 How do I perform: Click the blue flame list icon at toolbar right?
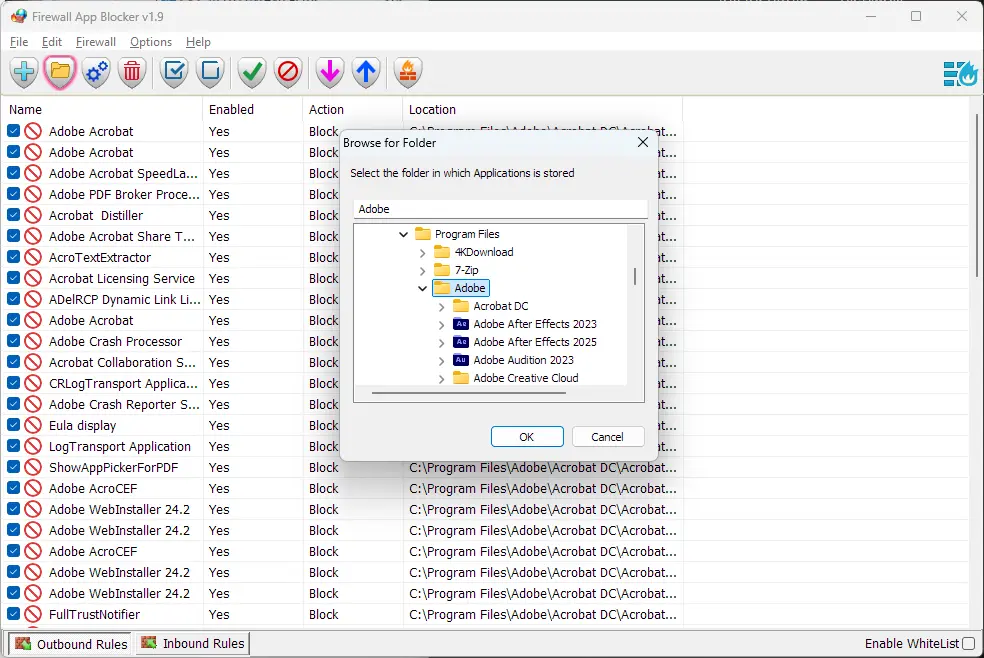point(960,73)
